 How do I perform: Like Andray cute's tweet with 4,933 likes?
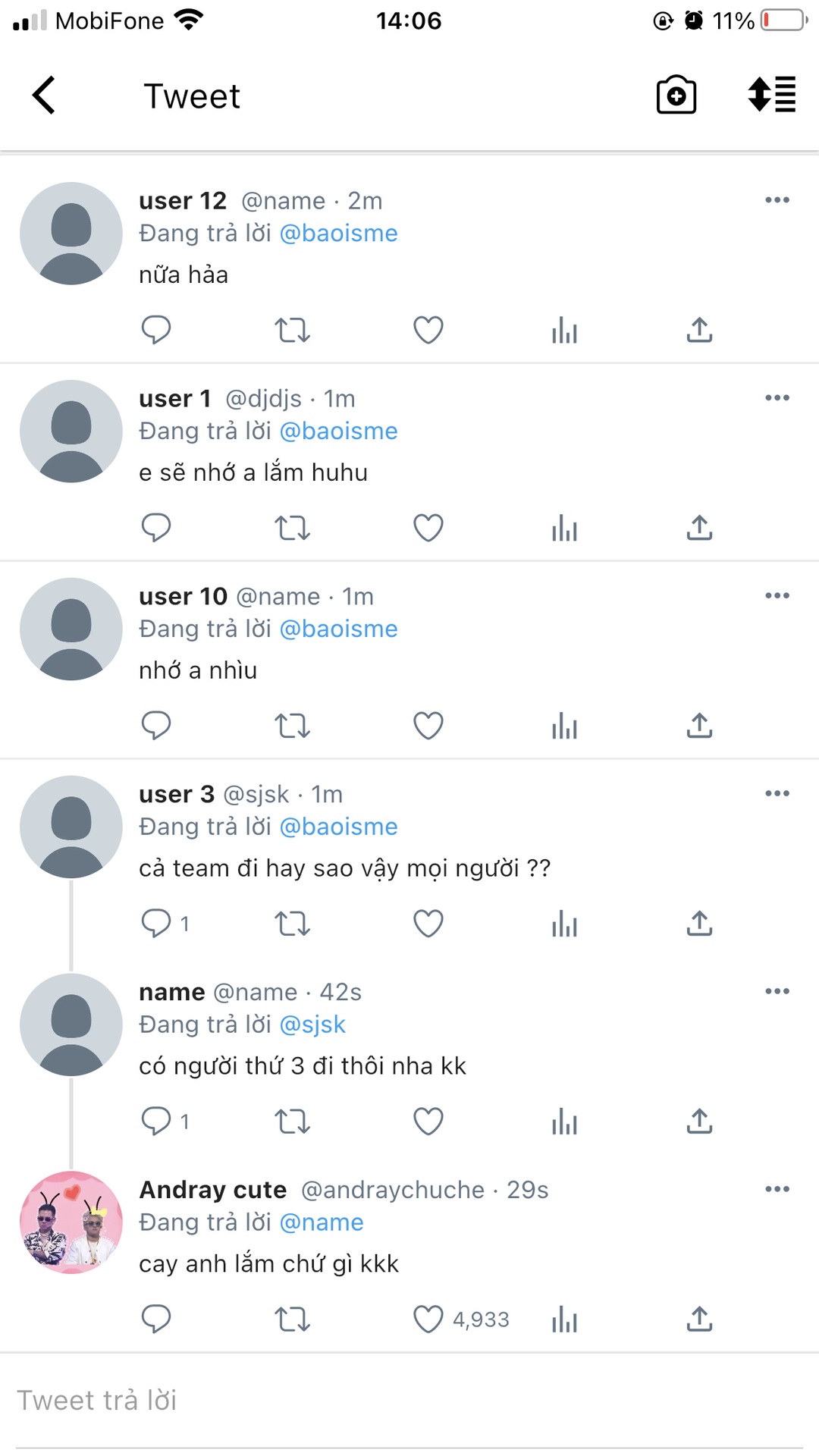pyautogui.click(x=428, y=1319)
